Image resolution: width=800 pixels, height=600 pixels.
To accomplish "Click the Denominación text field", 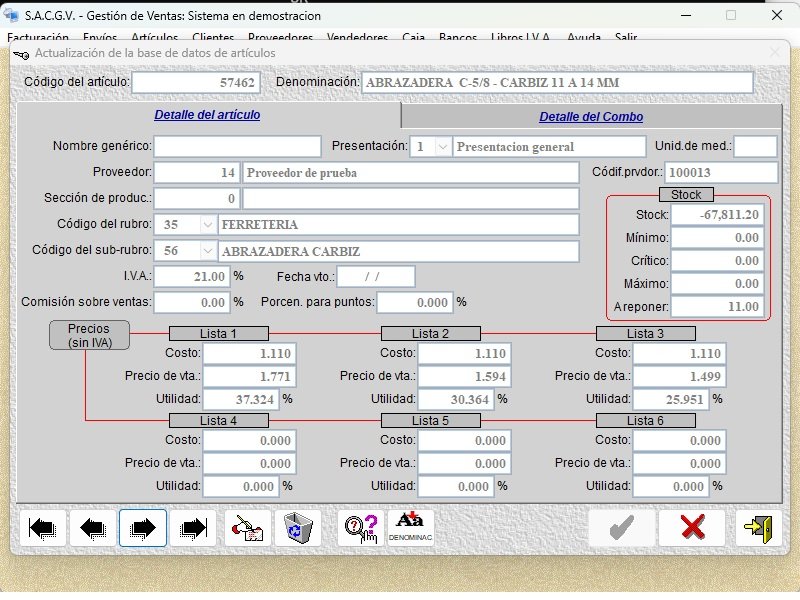I will click(557, 83).
